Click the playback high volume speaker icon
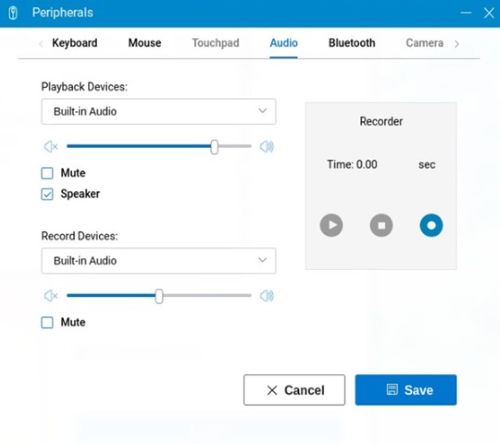This screenshot has width=500, height=444. point(267,146)
